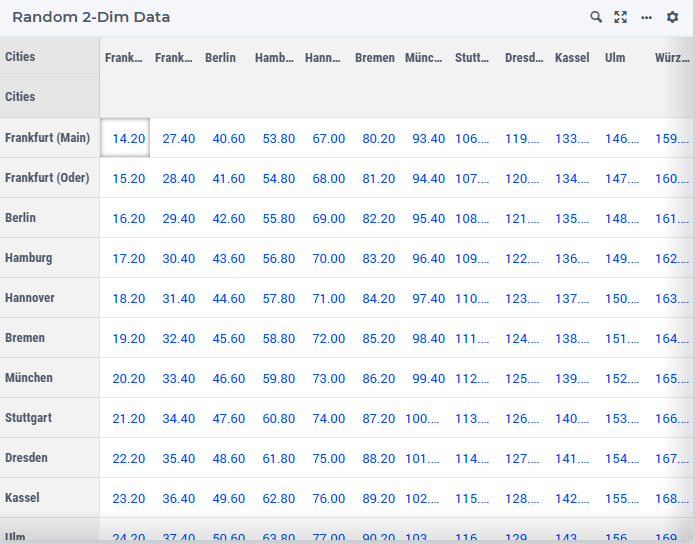Select the Hamburg row header
Screen dimensions: 695x544
click(50, 258)
